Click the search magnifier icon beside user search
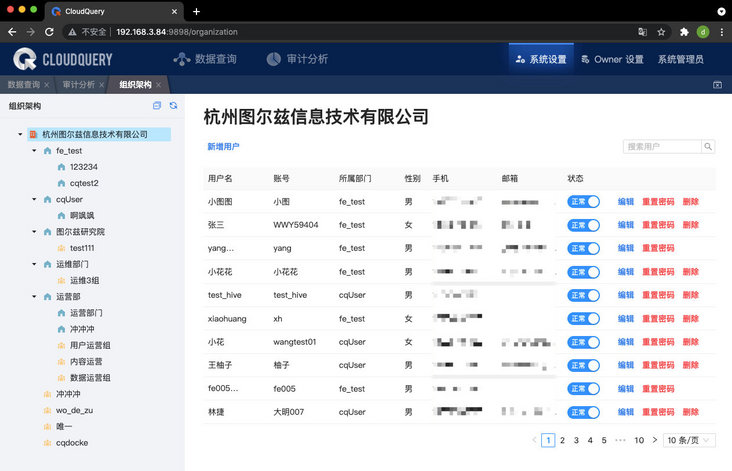 (x=708, y=147)
